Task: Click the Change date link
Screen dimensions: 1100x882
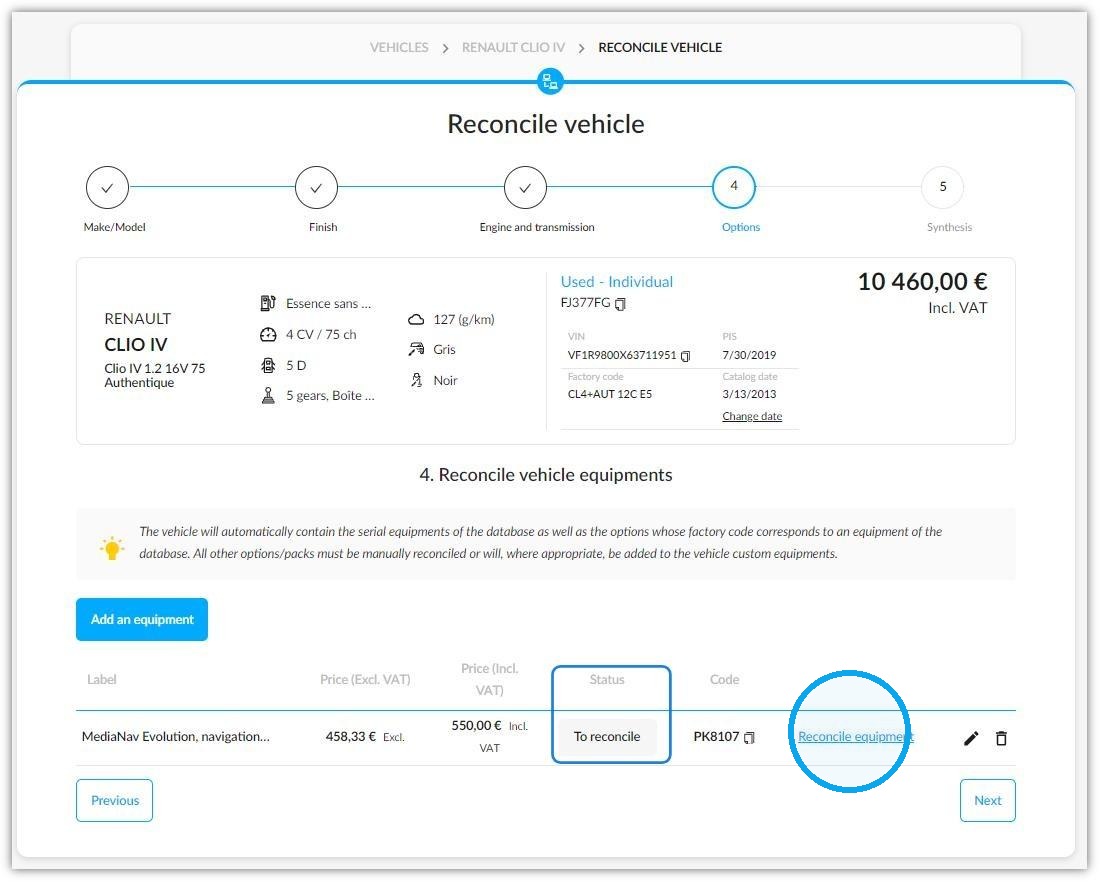Action: coord(752,416)
